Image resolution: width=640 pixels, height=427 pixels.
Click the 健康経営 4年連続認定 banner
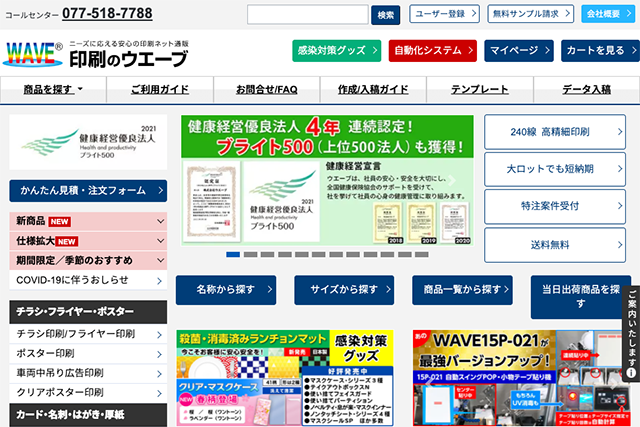(x=327, y=180)
